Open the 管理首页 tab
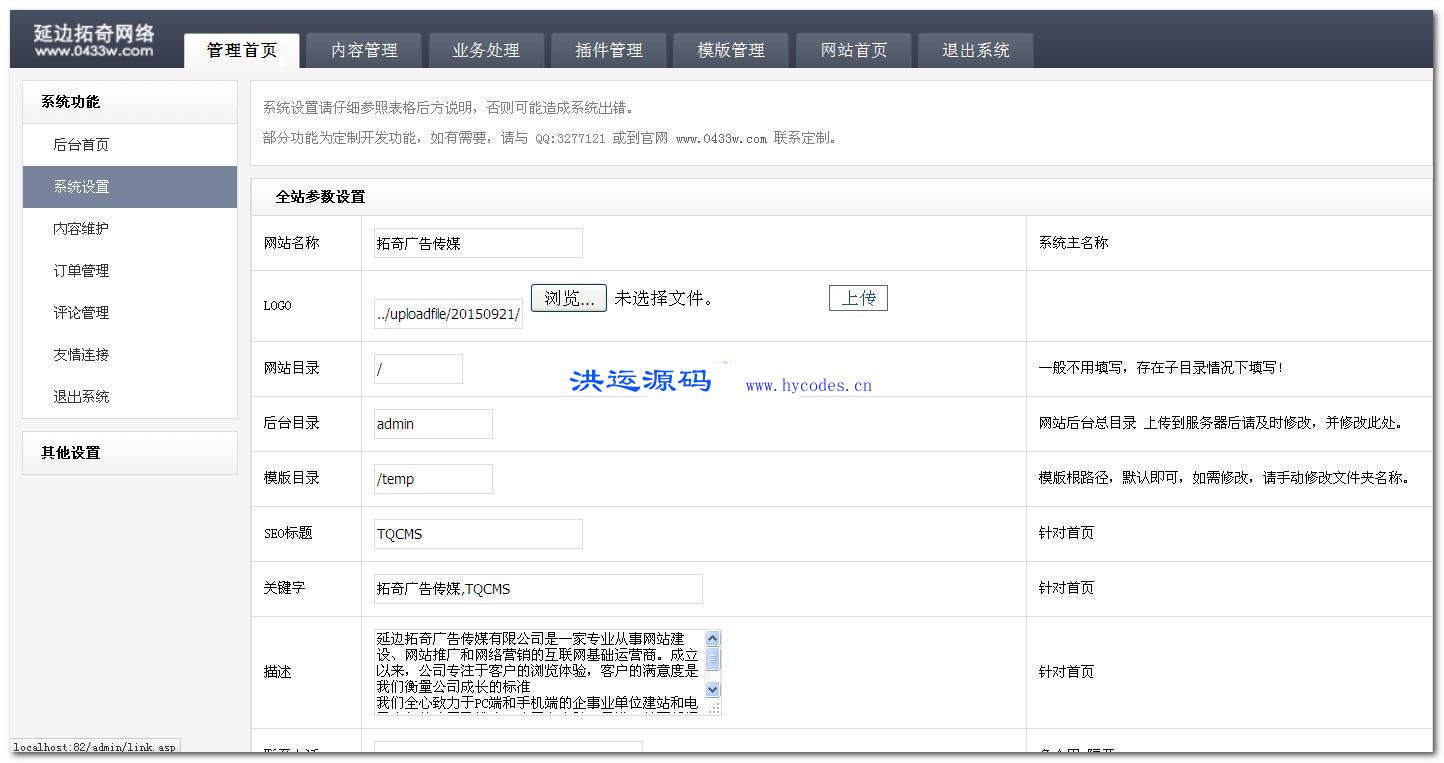 point(242,51)
